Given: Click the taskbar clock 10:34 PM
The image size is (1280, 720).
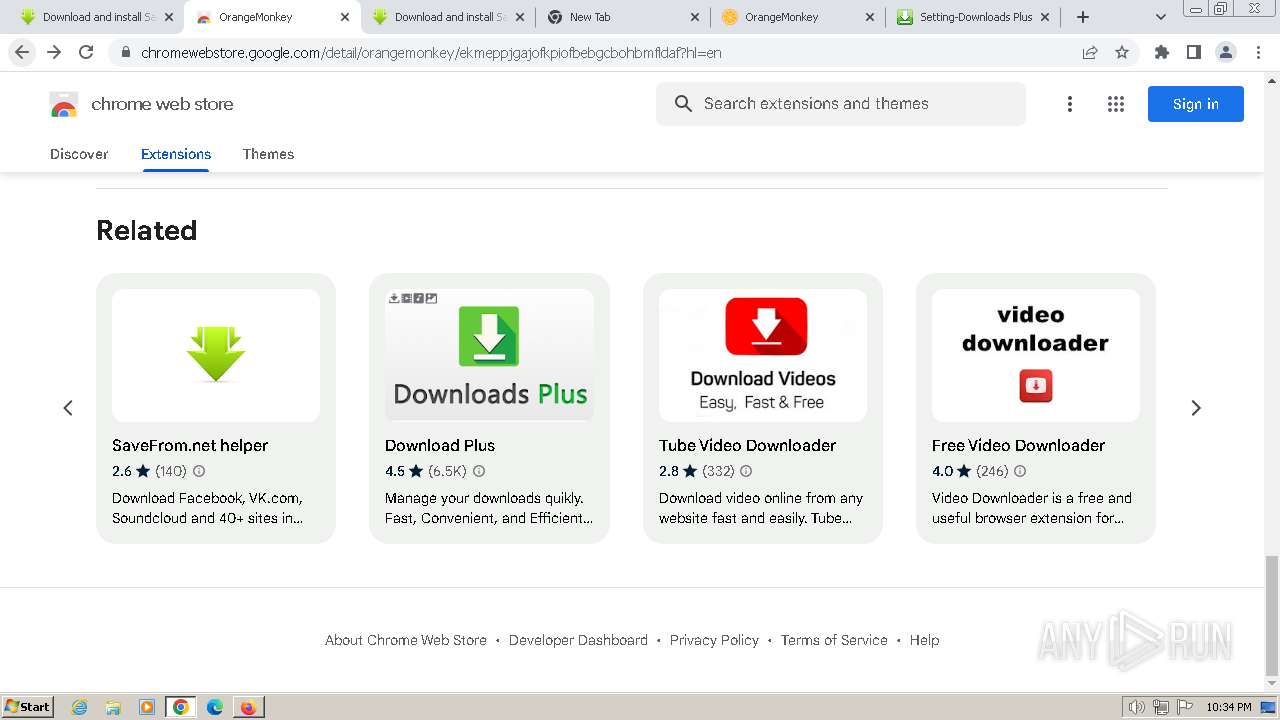Looking at the screenshot, I should click(x=1229, y=707).
